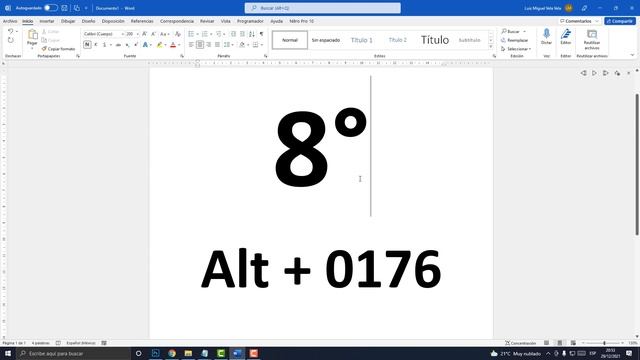Switch to Print Layout view in status bar
Viewport: 640px width, 360px height.
[560, 343]
